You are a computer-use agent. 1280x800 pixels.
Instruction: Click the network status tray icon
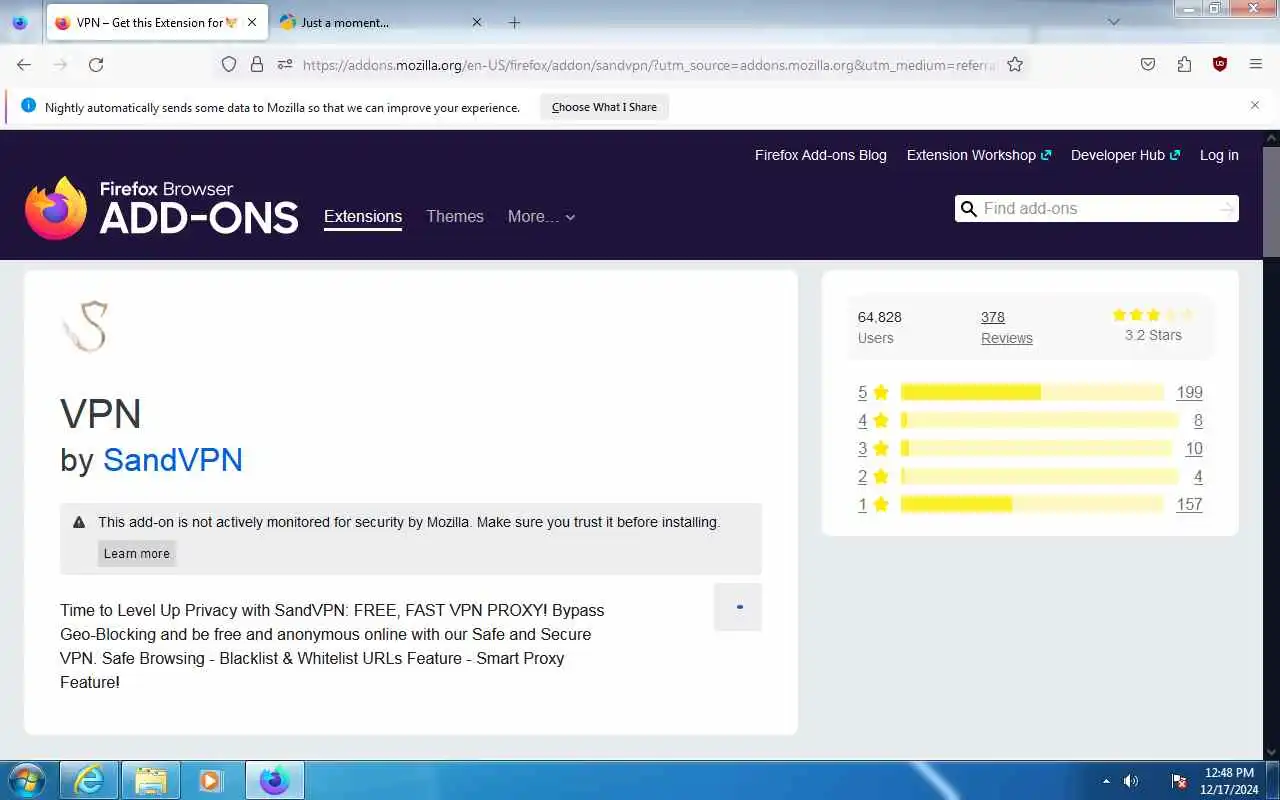click(1179, 781)
